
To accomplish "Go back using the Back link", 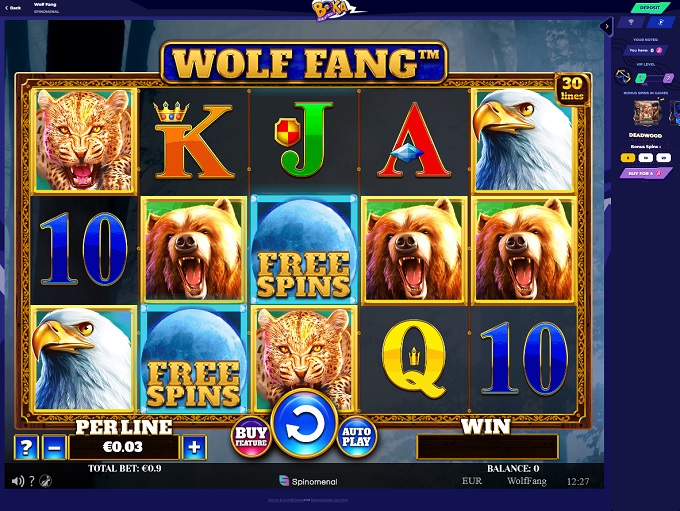I will coord(13,8).
